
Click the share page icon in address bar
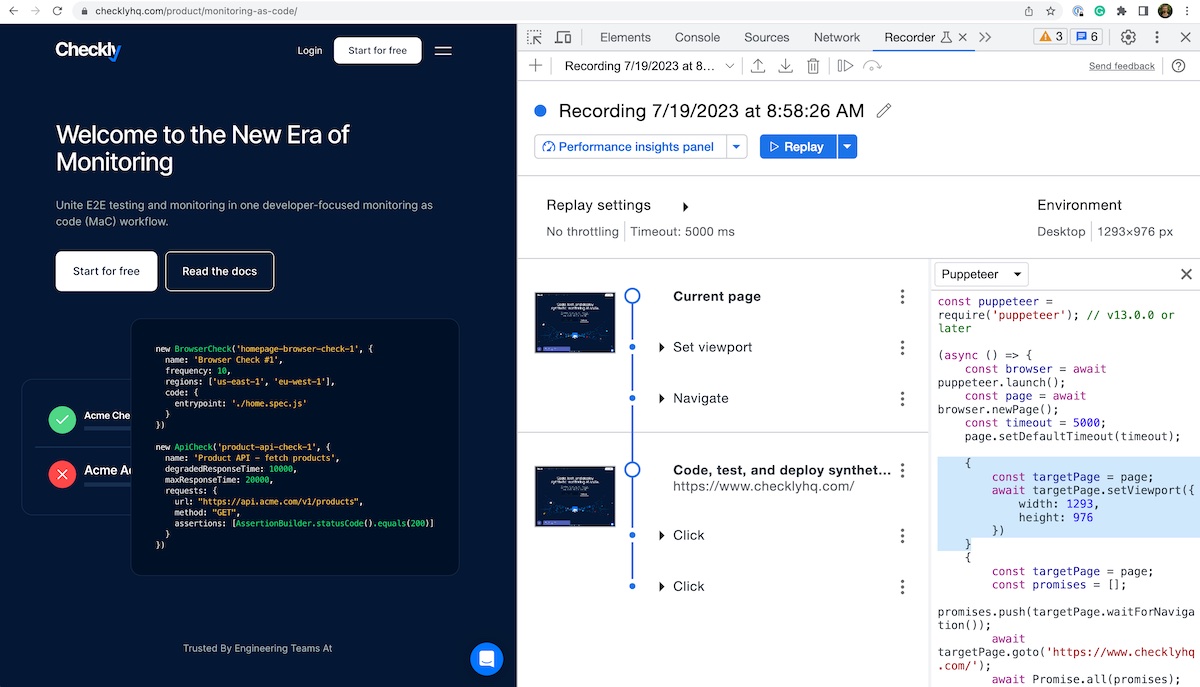1028,11
